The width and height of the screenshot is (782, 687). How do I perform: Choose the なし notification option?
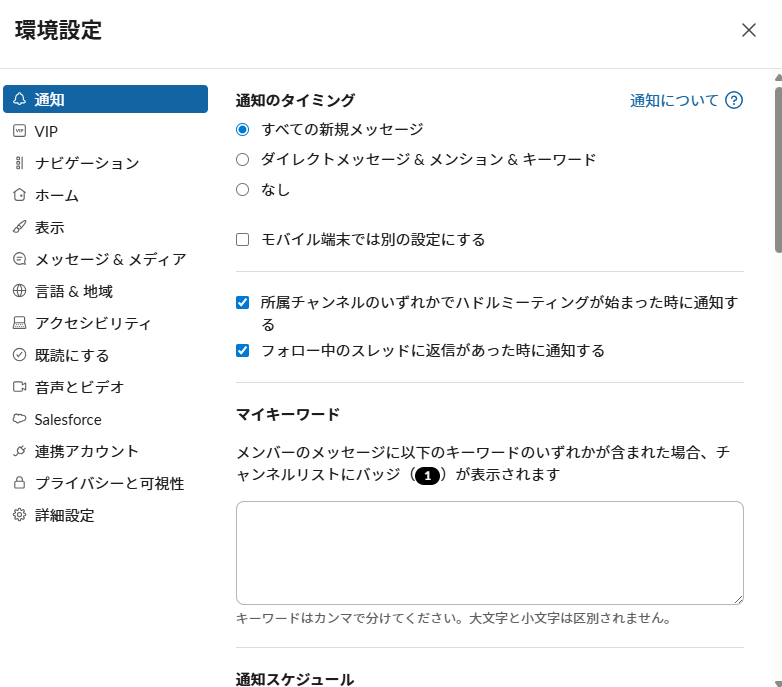(x=242, y=189)
